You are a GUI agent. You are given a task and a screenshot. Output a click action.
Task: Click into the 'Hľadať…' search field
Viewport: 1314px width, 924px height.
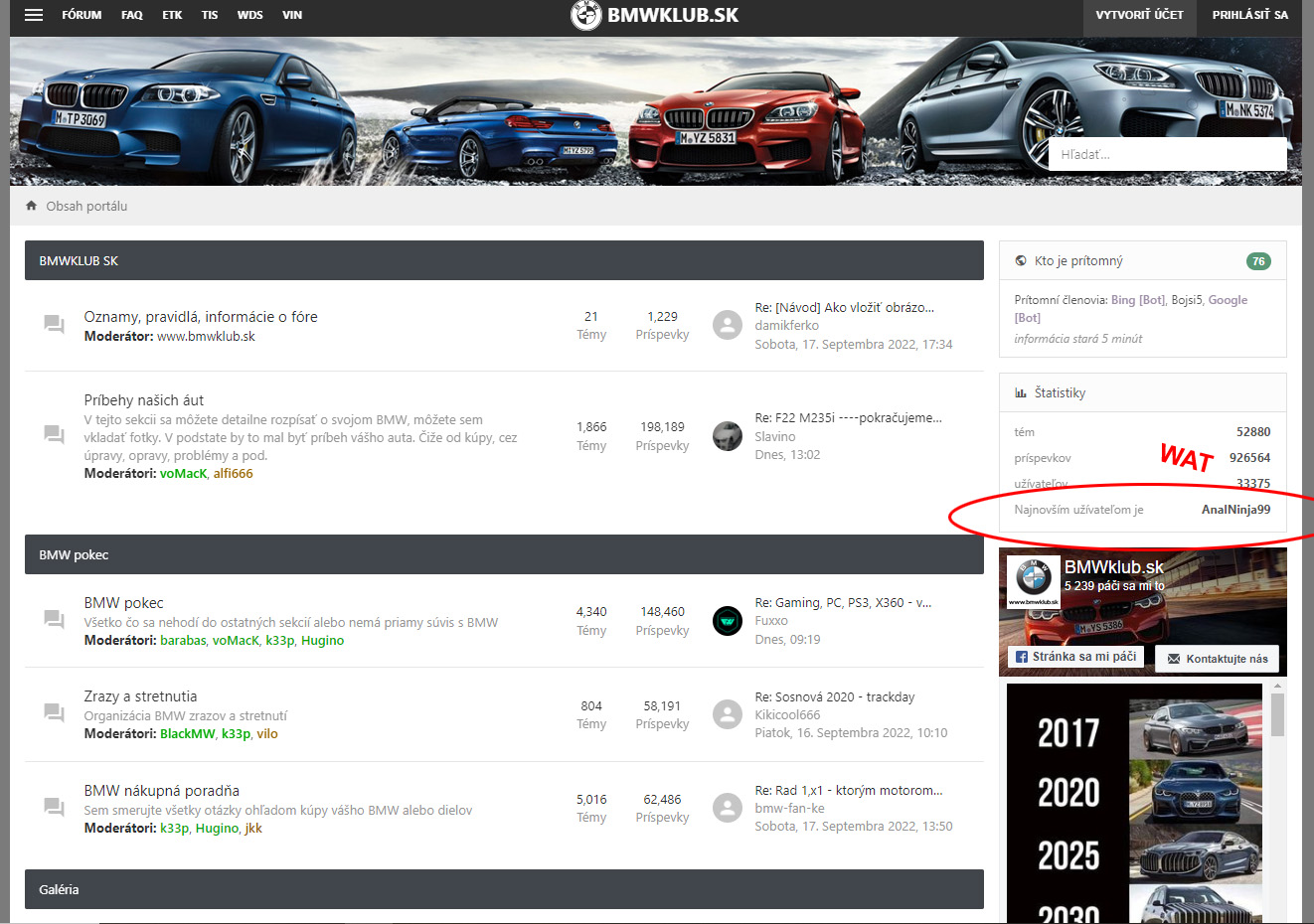(x=1167, y=154)
